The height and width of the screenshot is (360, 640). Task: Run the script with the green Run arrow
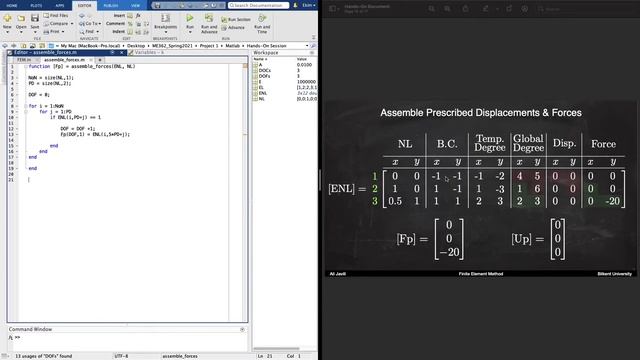[190, 18]
